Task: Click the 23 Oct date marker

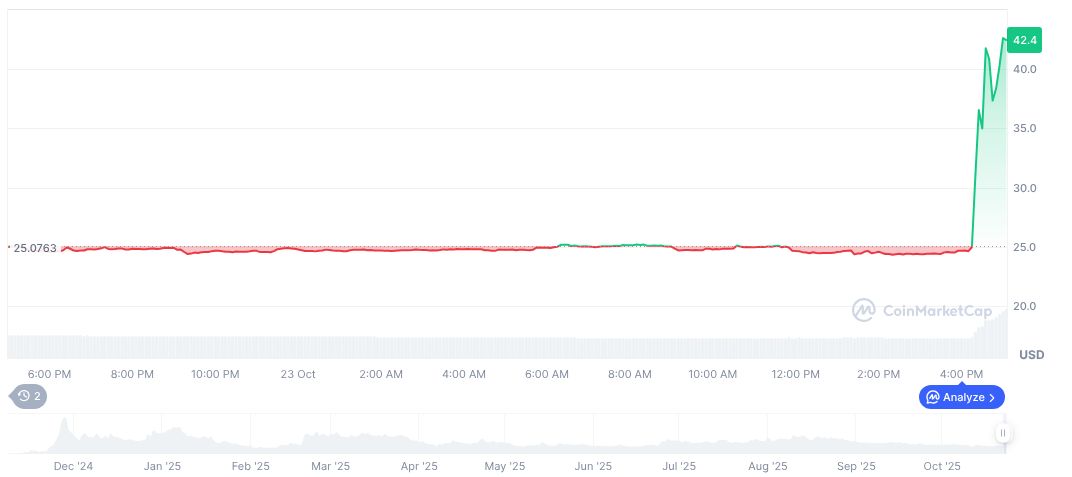Action: click(x=298, y=374)
